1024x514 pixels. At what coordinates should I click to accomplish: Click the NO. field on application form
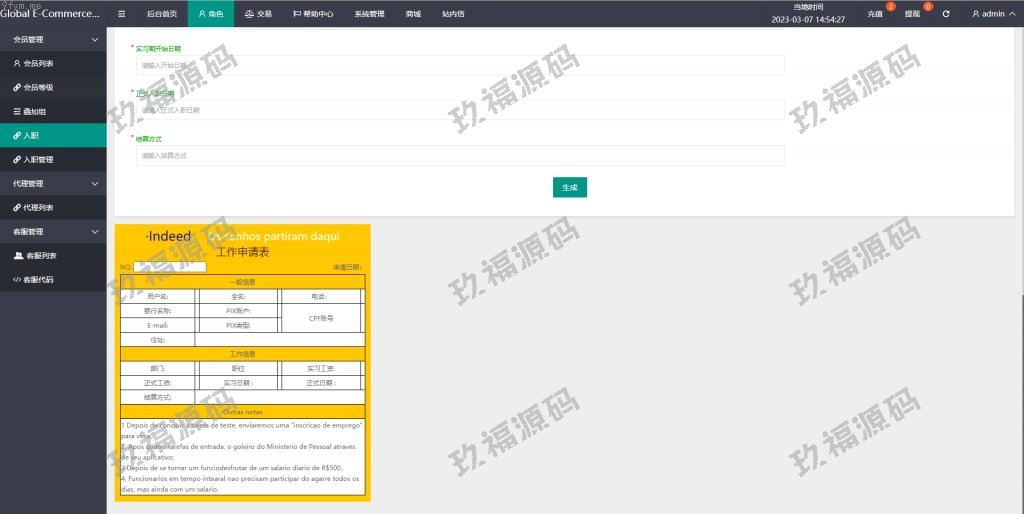169,267
